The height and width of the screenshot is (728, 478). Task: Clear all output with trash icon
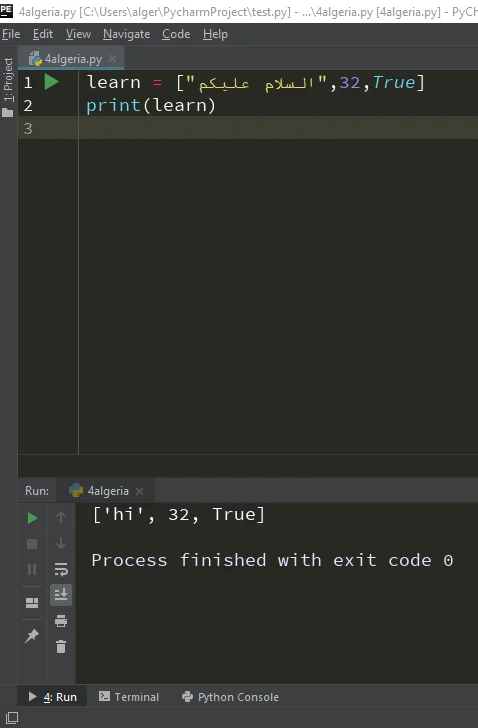pyautogui.click(x=61, y=646)
